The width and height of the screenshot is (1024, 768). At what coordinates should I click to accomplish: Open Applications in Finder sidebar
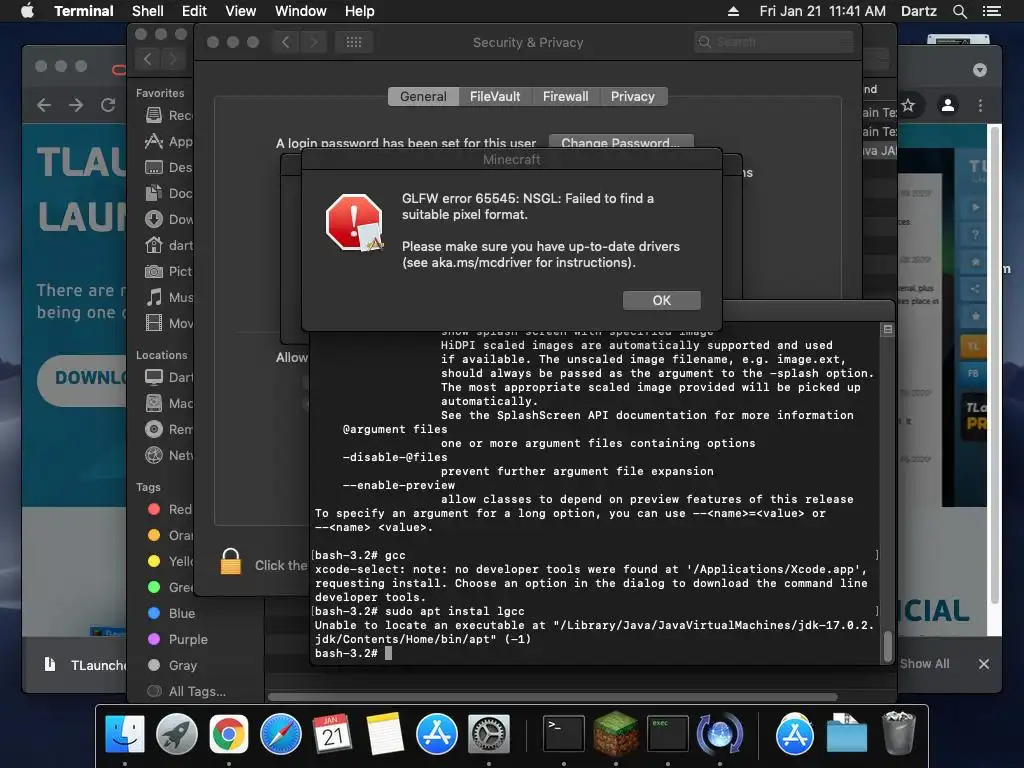169,141
